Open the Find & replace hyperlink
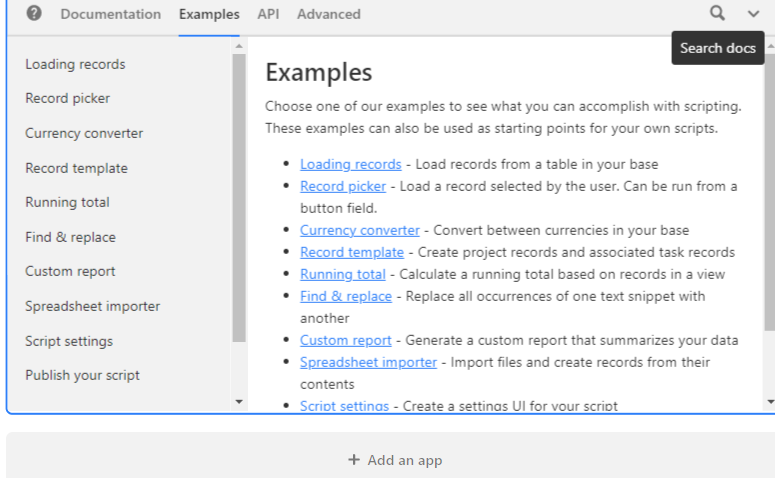Viewport: 775px width, 478px height. click(x=345, y=296)
